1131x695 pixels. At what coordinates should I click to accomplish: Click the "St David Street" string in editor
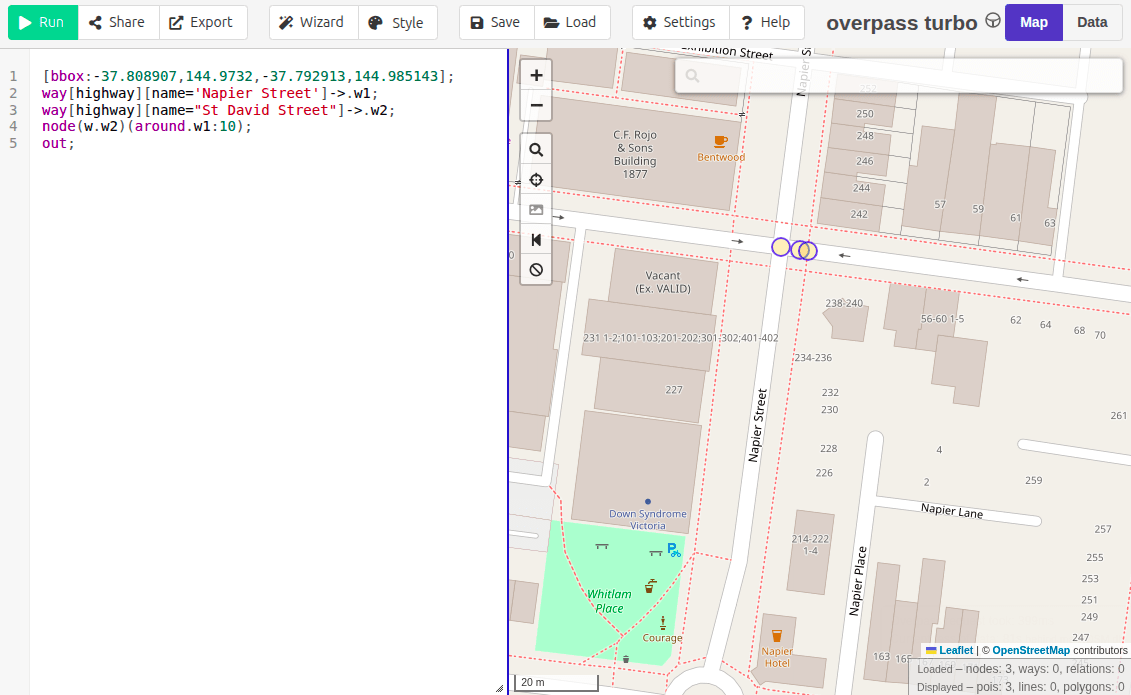268,110
